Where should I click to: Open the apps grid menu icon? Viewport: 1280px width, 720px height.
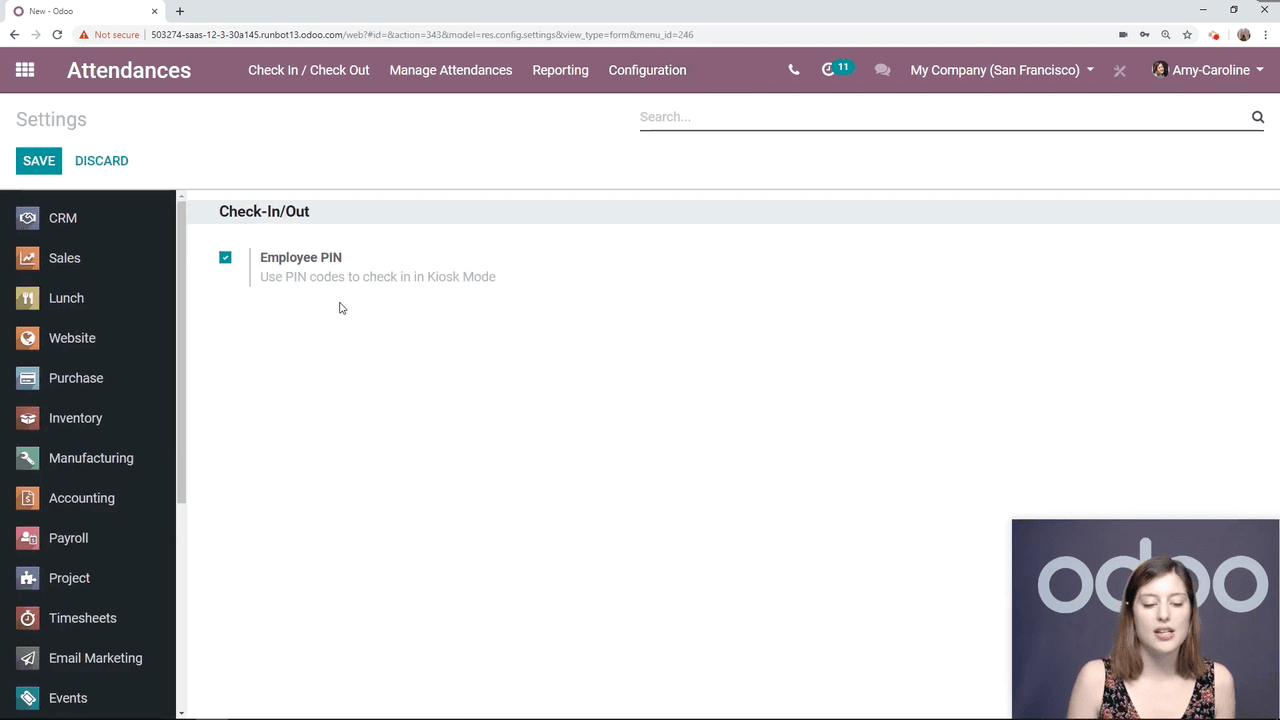(25, 70)
